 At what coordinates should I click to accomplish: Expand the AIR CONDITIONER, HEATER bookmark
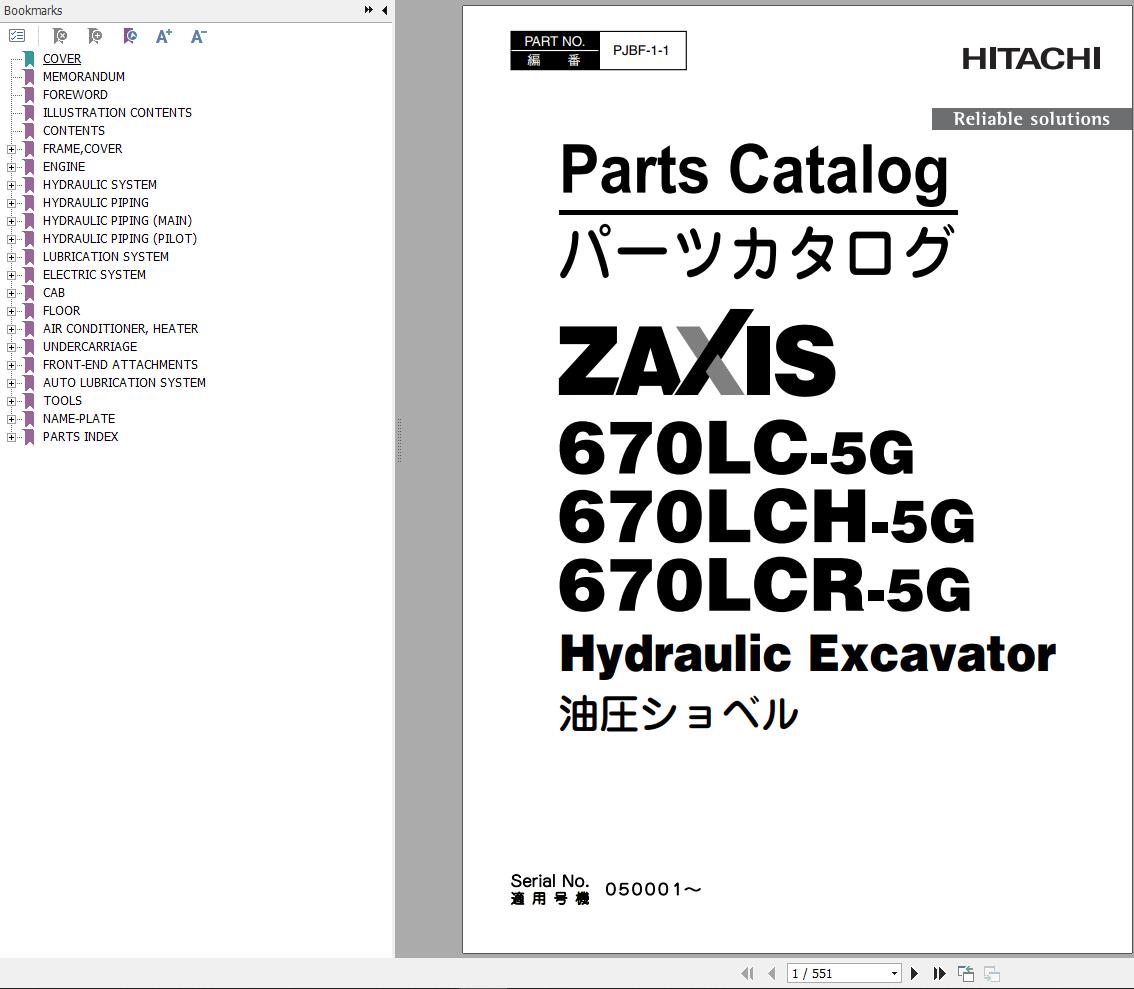click(x=11, y=330)
